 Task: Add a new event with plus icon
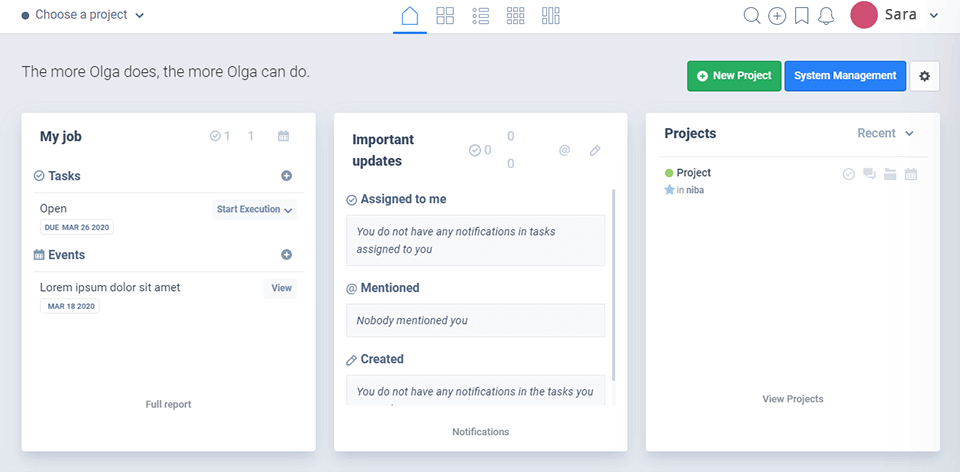tap(286, 255)
